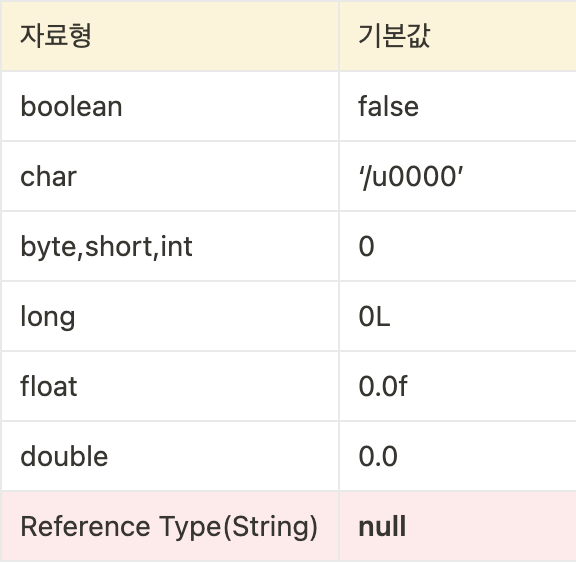Select the '/u0000' default value cell
The image size is (576, 564).
click(x=458, y=176)
